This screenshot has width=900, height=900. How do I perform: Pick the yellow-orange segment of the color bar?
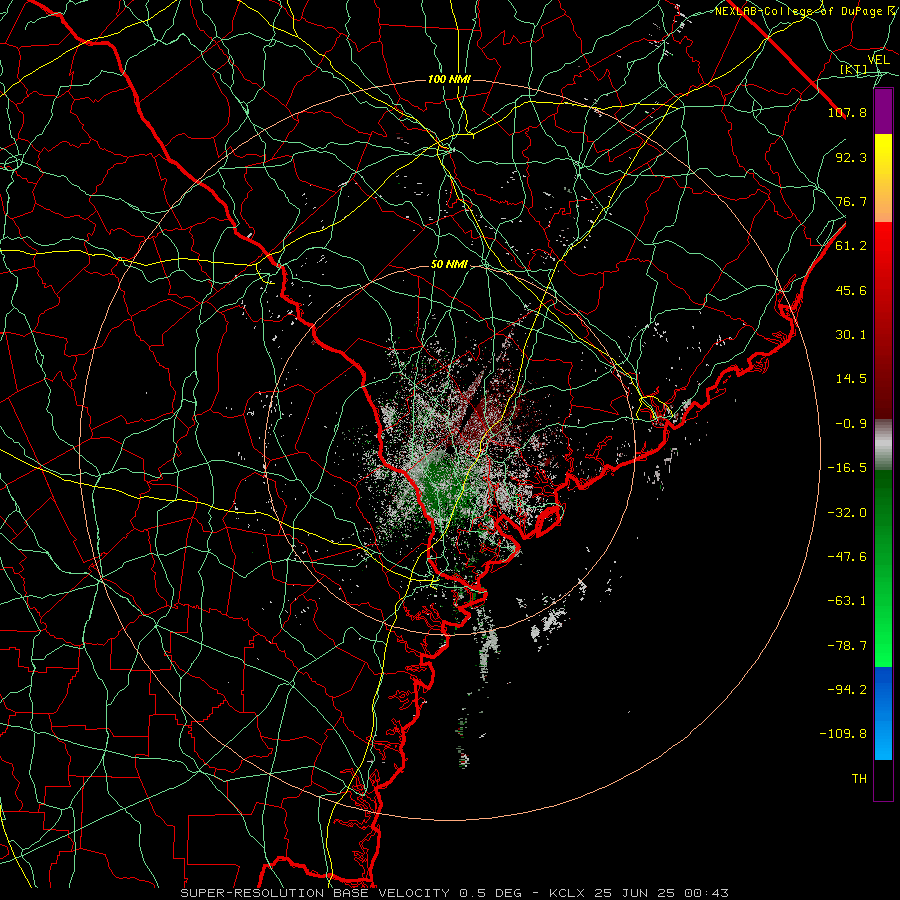click(883, 178)
